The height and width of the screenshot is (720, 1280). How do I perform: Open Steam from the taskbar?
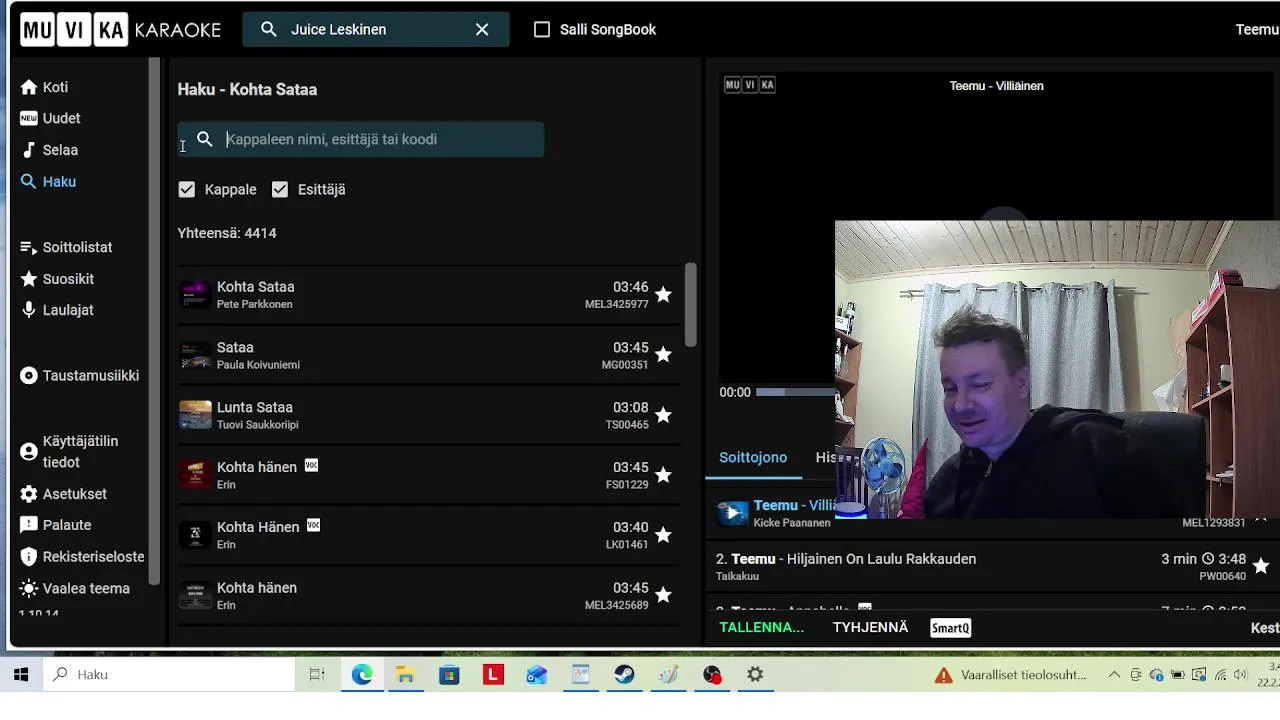[624, 675]
